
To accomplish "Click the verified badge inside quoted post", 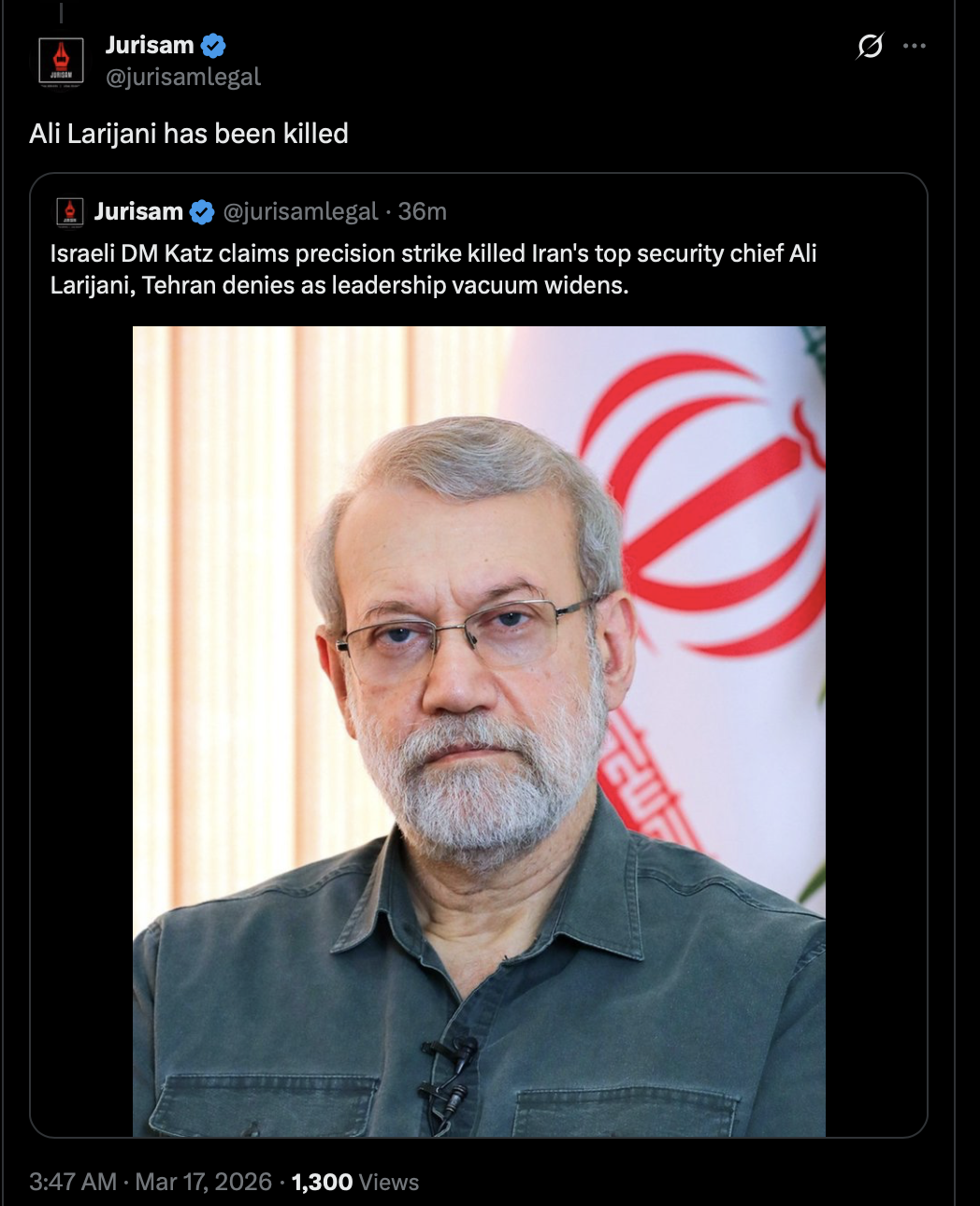I will tap(202, 212).
